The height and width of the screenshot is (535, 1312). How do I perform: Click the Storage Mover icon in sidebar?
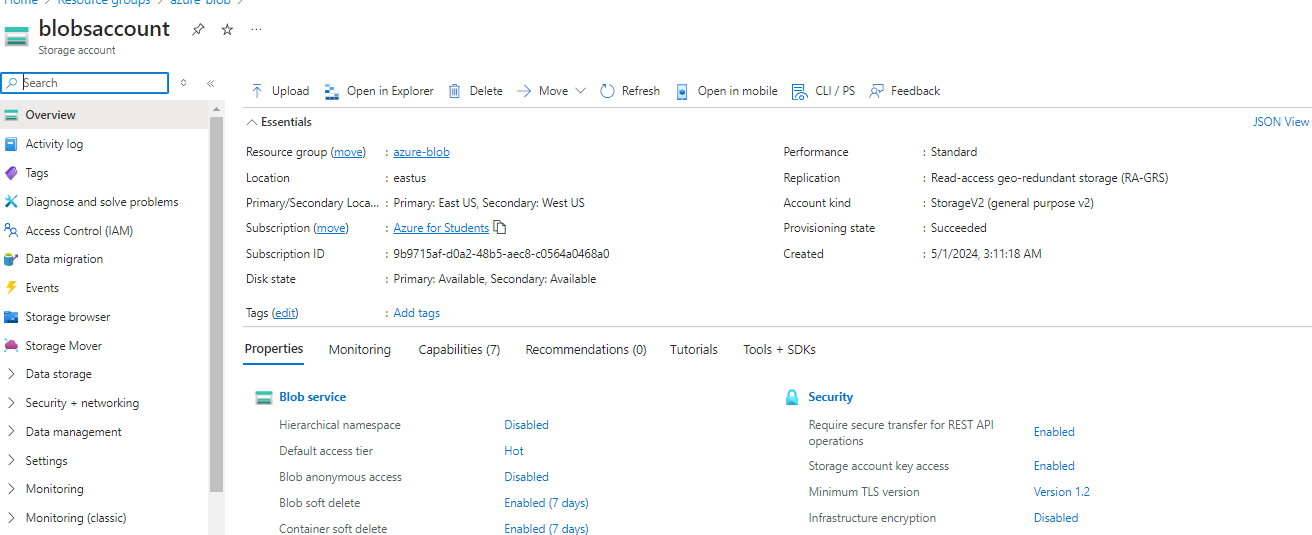click(x=11, y=346)
